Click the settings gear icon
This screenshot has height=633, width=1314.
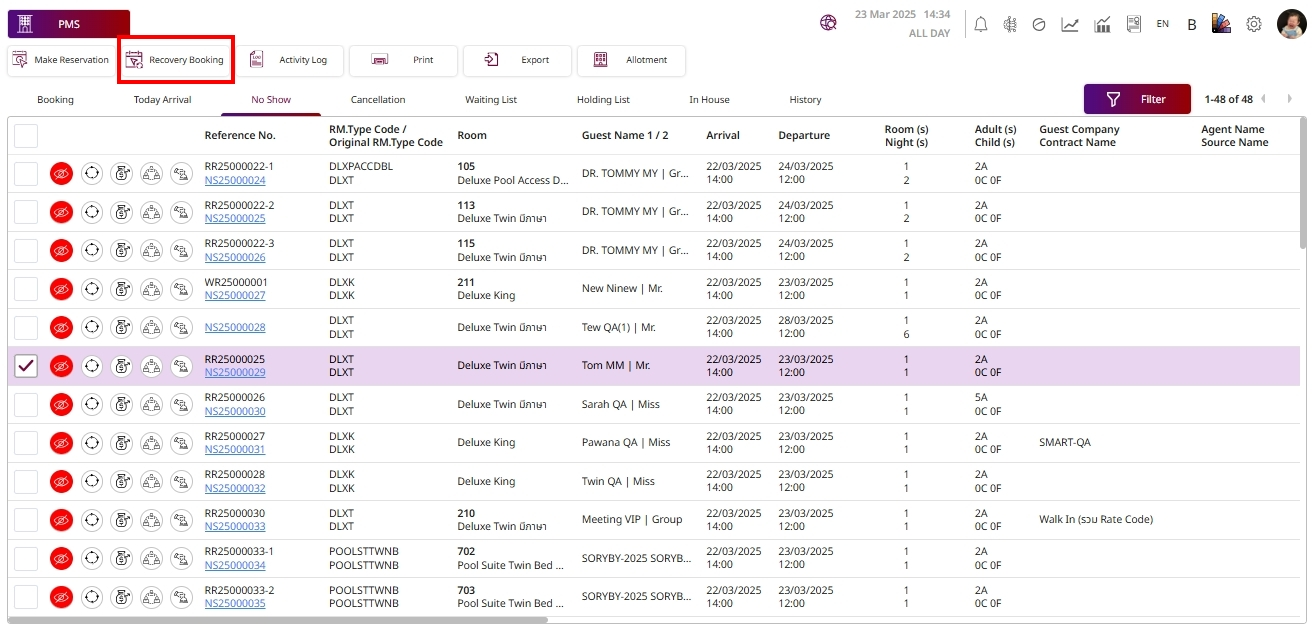pyautogui.click(x=1253, y=24)
